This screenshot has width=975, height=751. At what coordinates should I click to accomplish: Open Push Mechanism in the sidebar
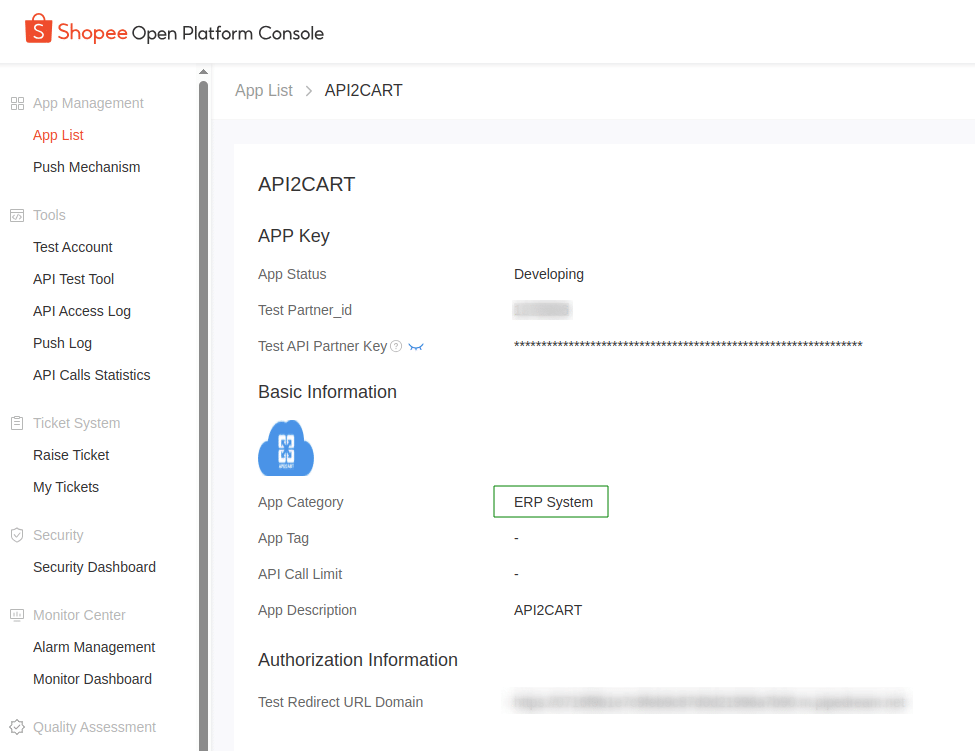(x=86, y=167)
